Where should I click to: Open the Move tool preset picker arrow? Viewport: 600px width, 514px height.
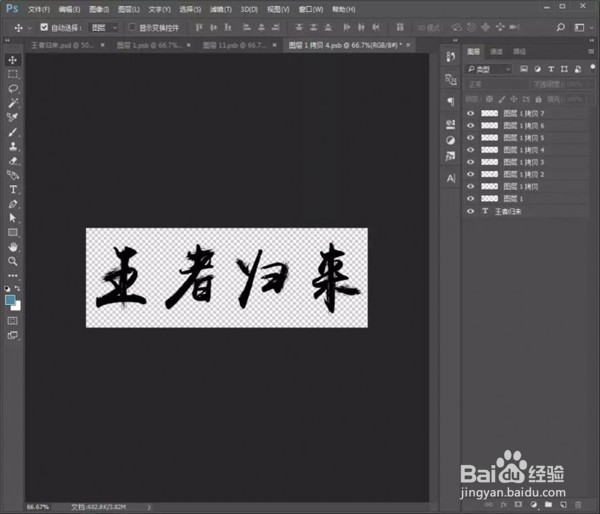[29, 28]
